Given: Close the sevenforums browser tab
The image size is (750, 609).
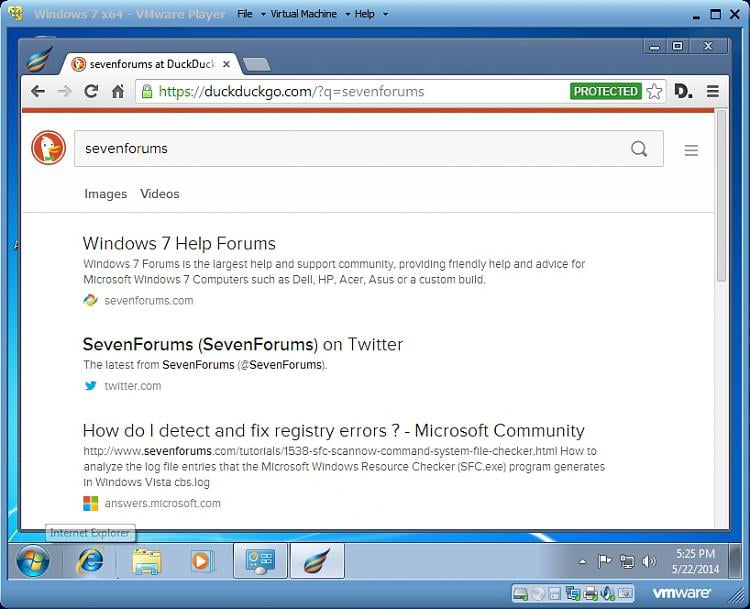Looking at the screenshot, I should click(226, 64).
